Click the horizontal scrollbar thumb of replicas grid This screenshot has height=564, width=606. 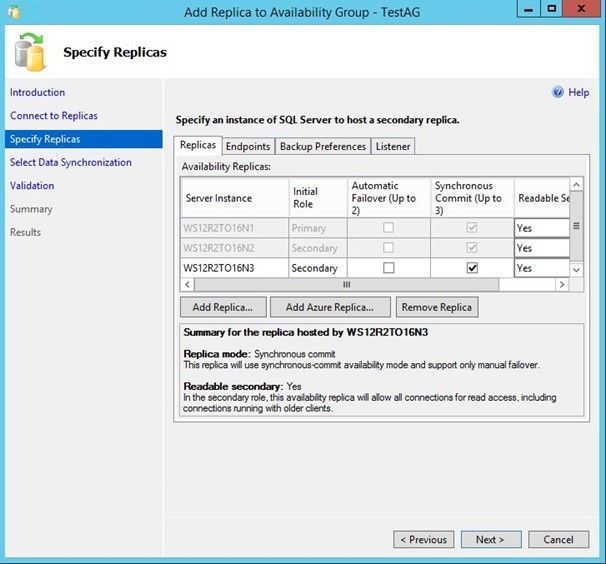point(347,285)
